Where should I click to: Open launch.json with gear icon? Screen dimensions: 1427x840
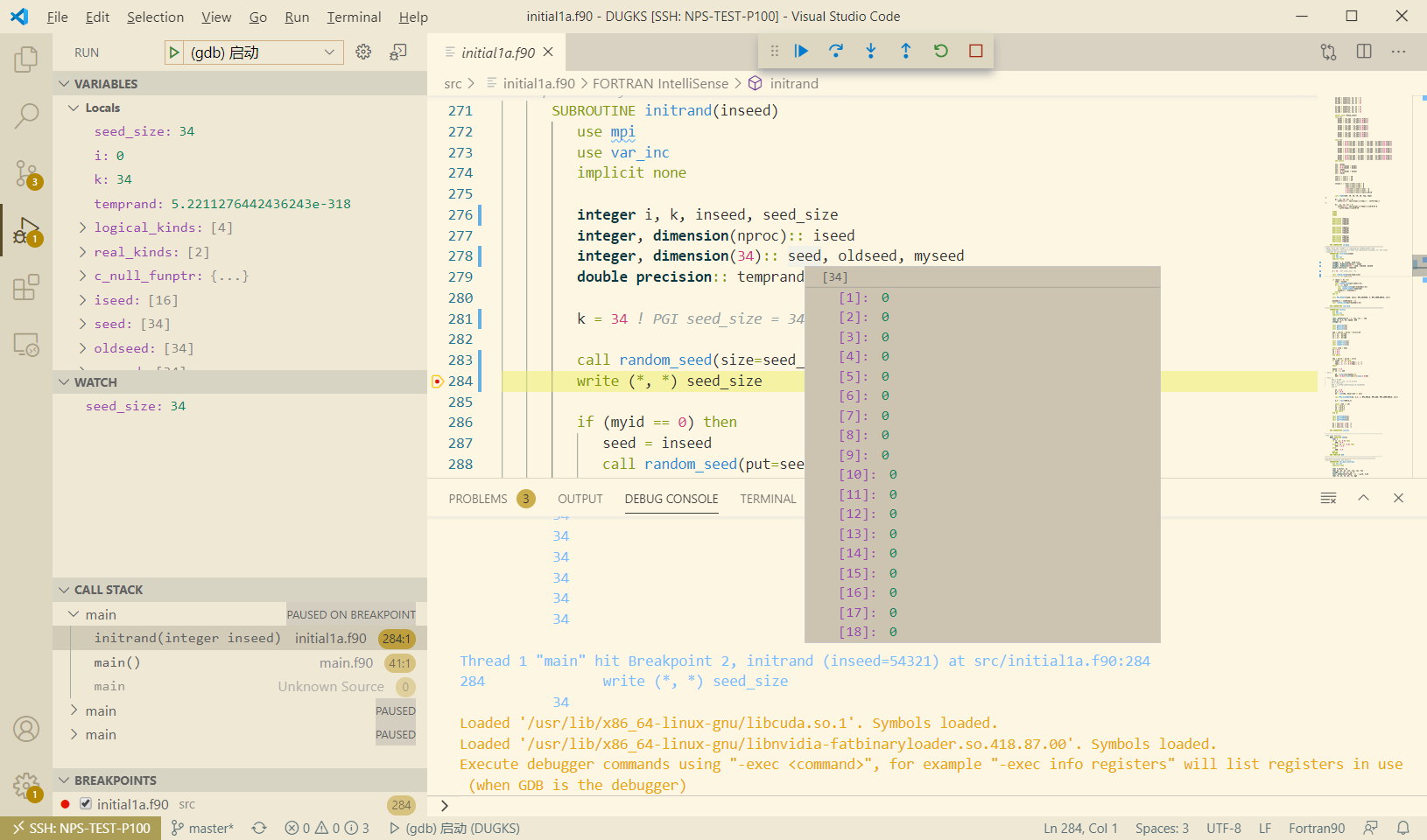tap(363, 52)
